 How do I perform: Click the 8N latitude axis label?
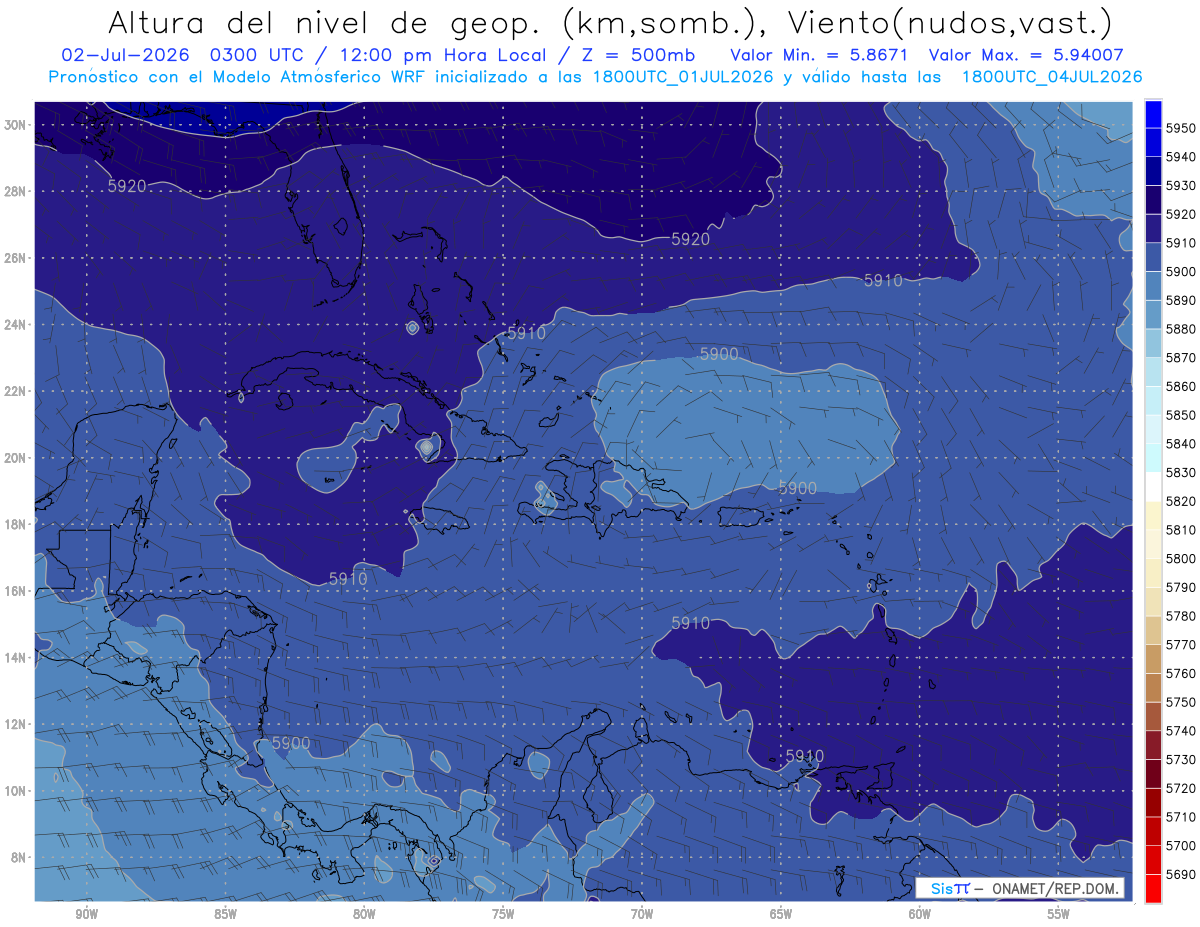click(17, 857)
